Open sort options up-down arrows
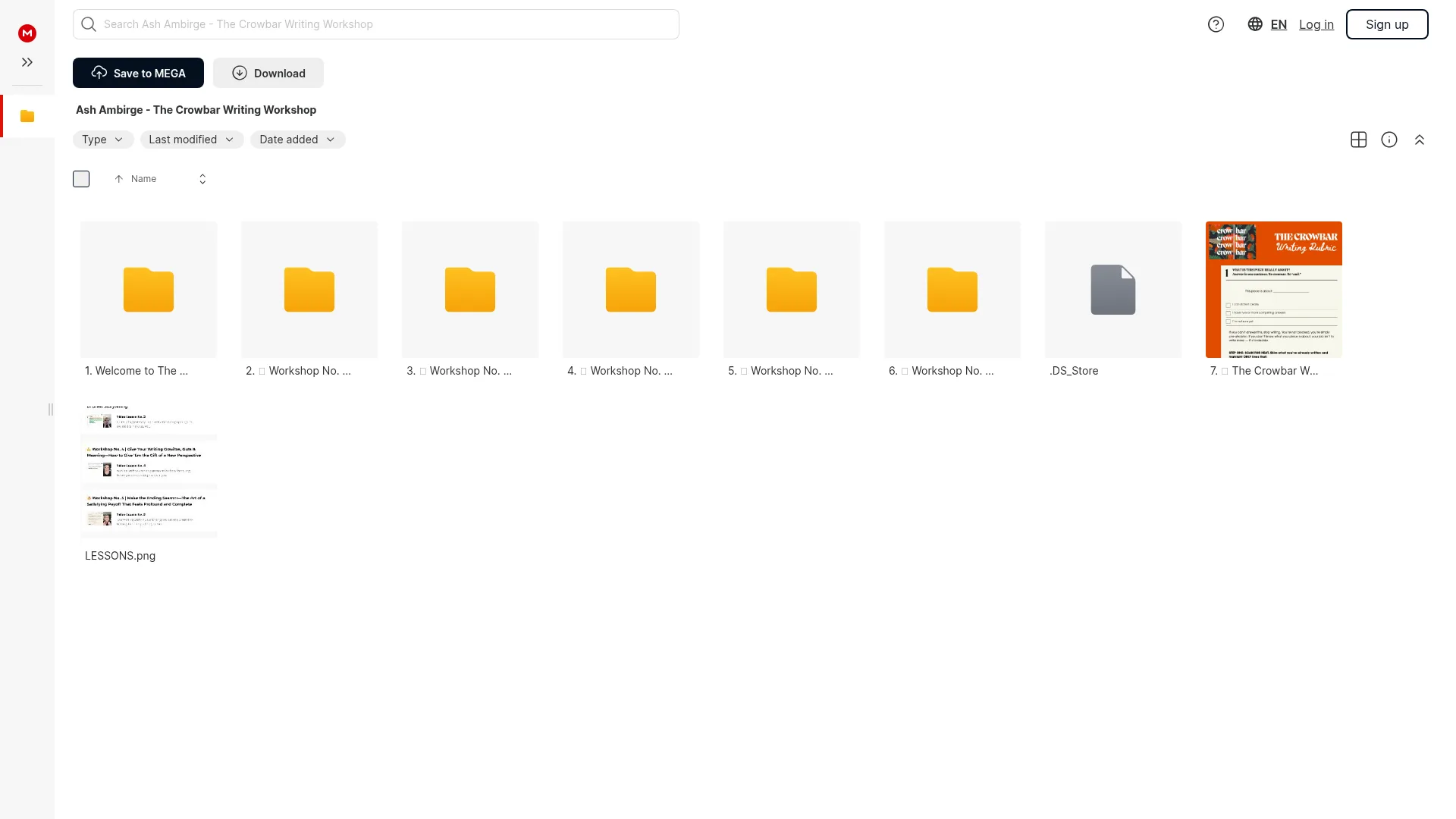The image size is (1456, 819). point(202,179)
